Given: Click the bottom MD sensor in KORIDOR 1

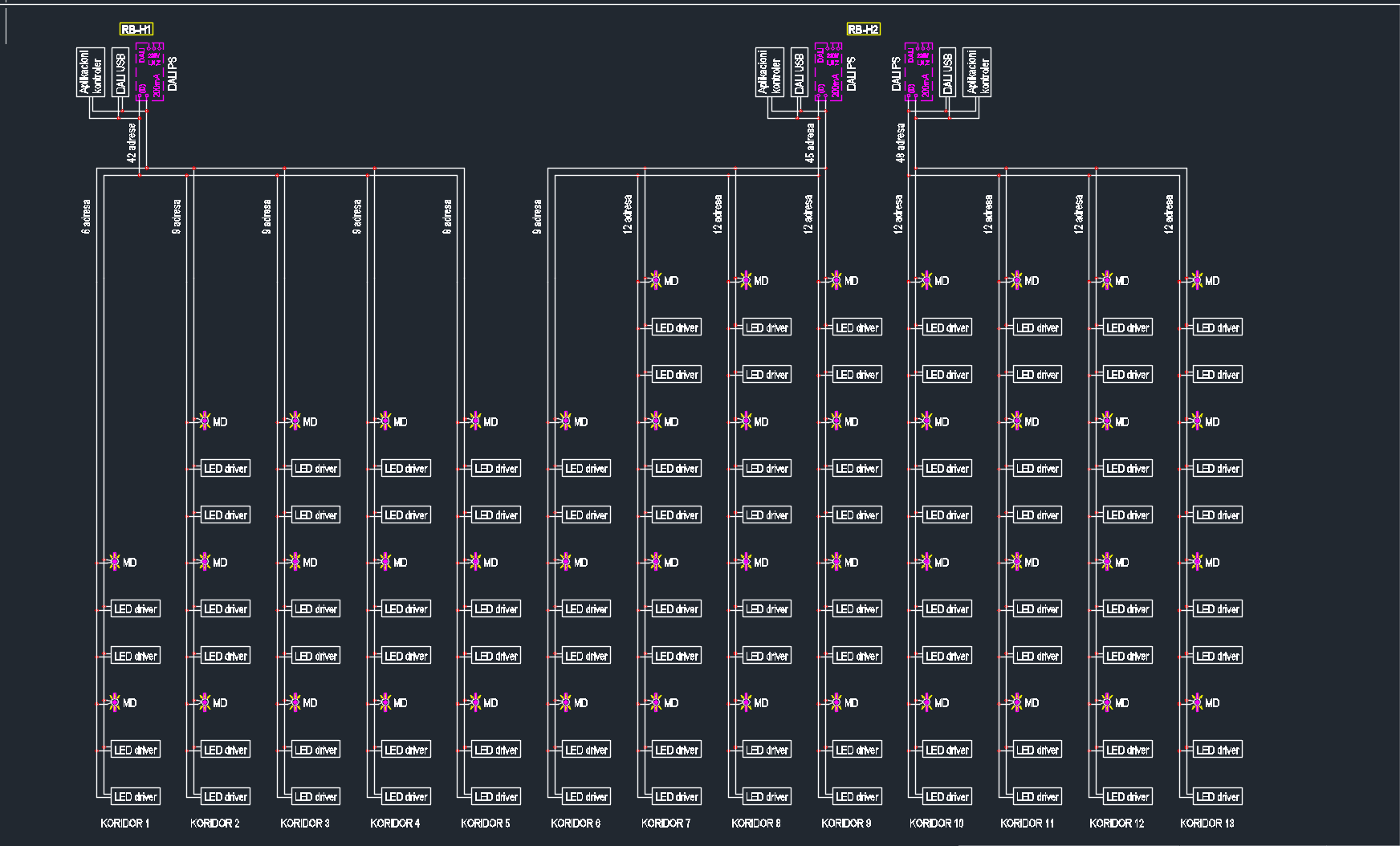Looking at the screenshot, I should pyautogui.click(x=115, y=702).
